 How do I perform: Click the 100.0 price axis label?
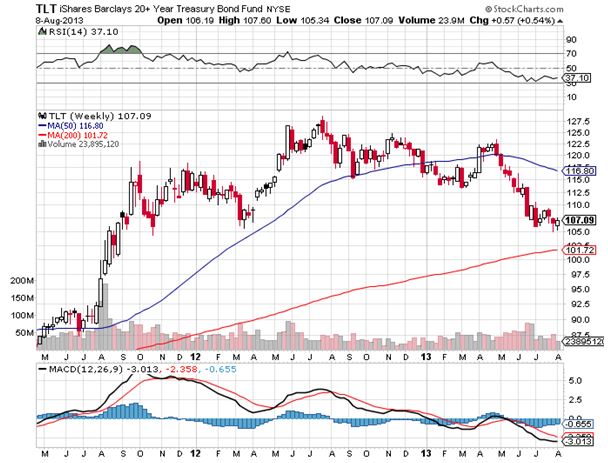click(x=578, y=259)
